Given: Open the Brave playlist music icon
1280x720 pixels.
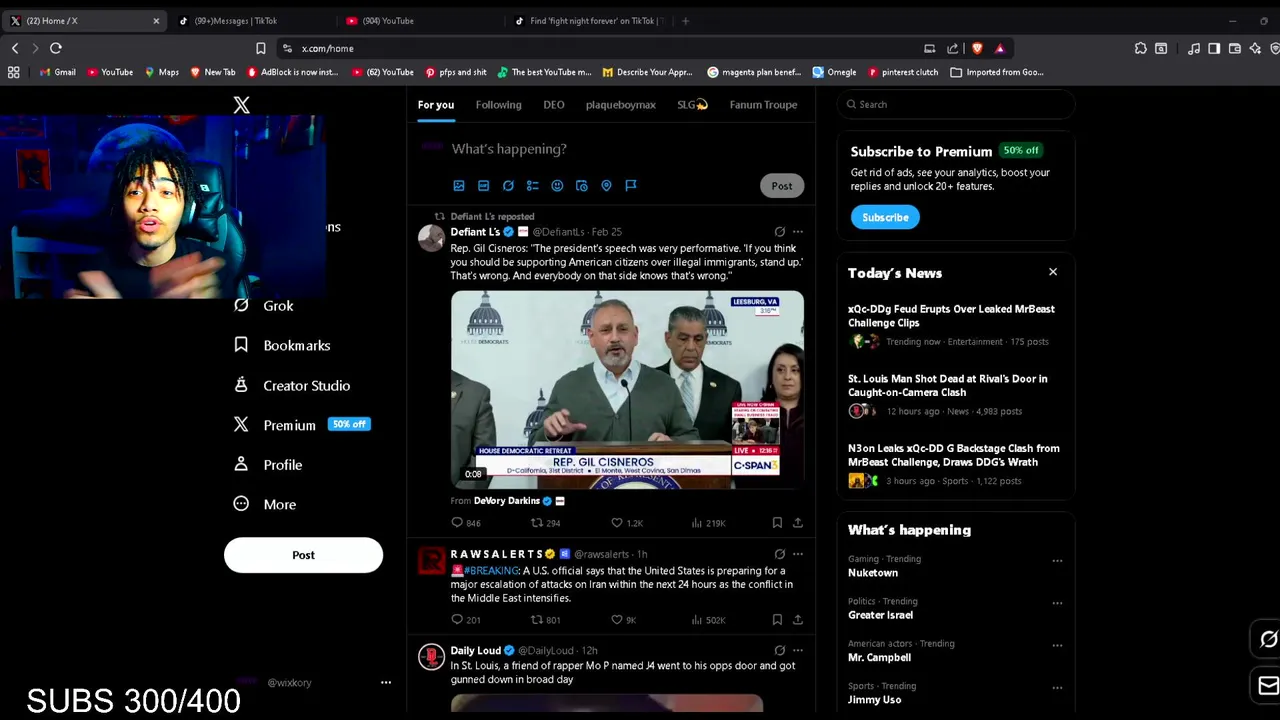Looking at the screenshot, I should [1194, 48].
